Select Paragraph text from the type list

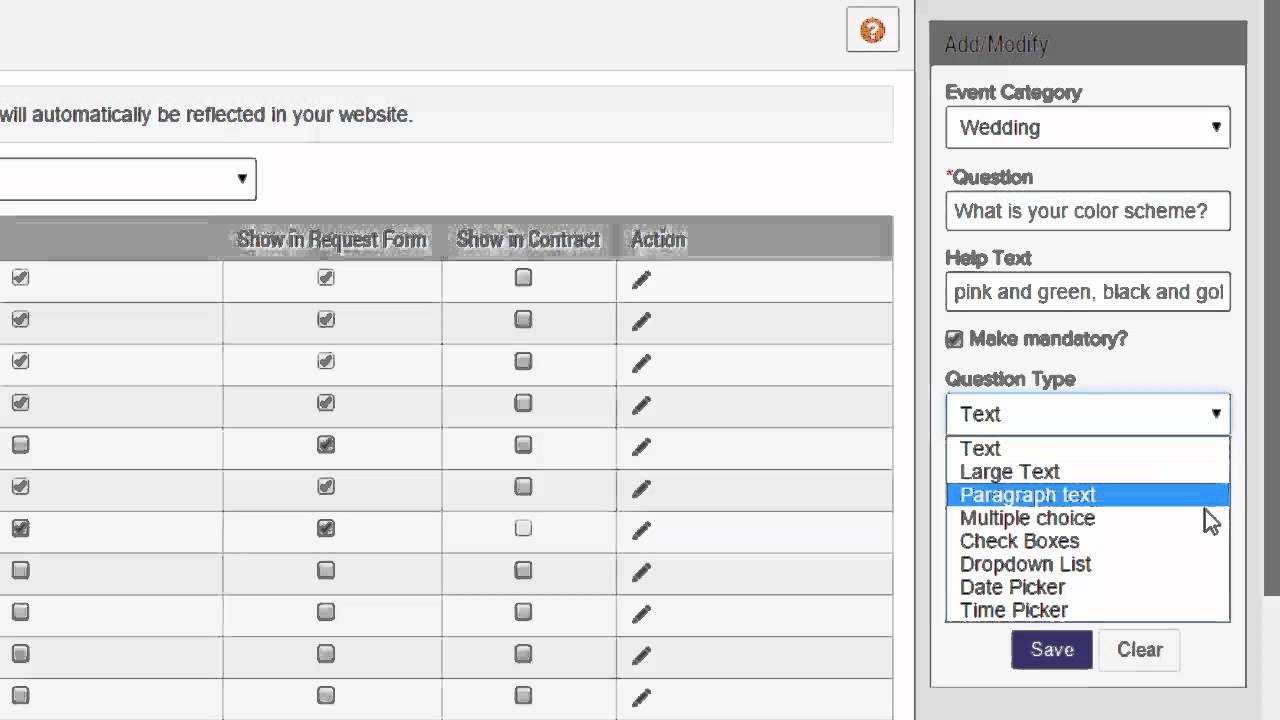pyautogui.click(x=1028, y=495)
